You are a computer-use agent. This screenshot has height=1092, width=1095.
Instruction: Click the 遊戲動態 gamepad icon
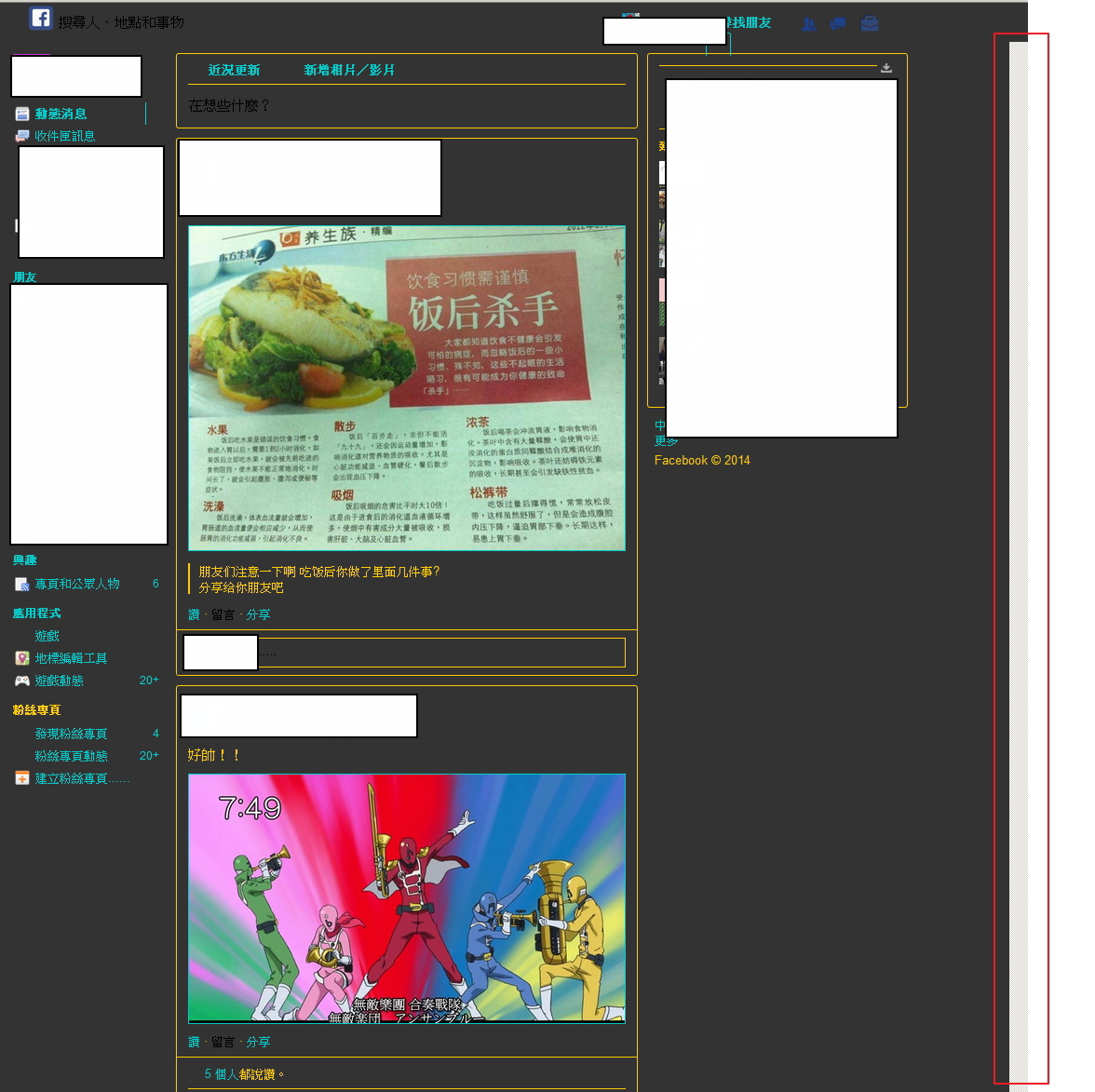pyautogui.click(x=22, y=681)
